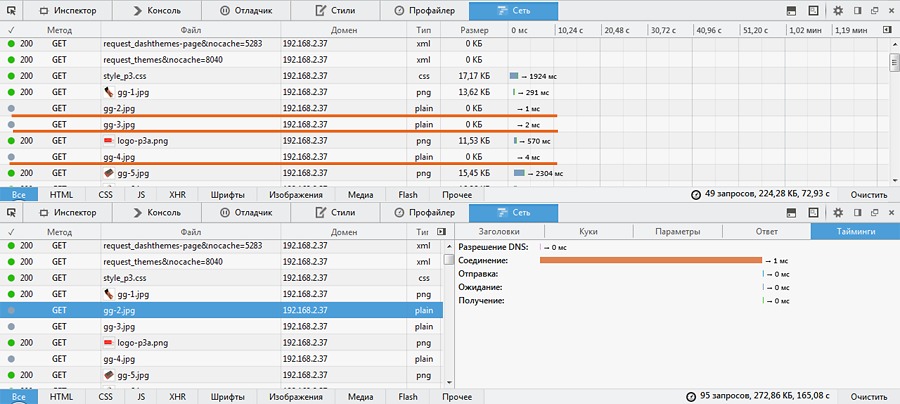Detach tools to separate window, 49-request panel
Viewport: 900px width, 404px height.
click(x=874, y=10)
